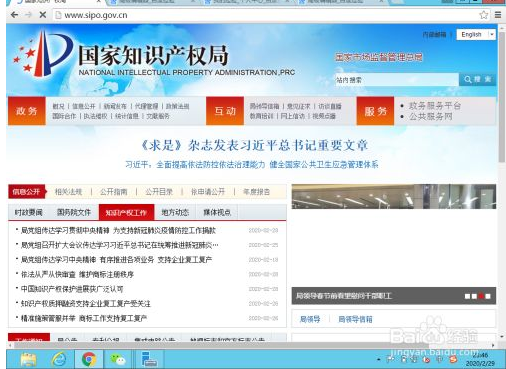This screenshot has height=369, width=506.
Task: Switch to the 媒体视点 tab
Action: coord(217,212)
